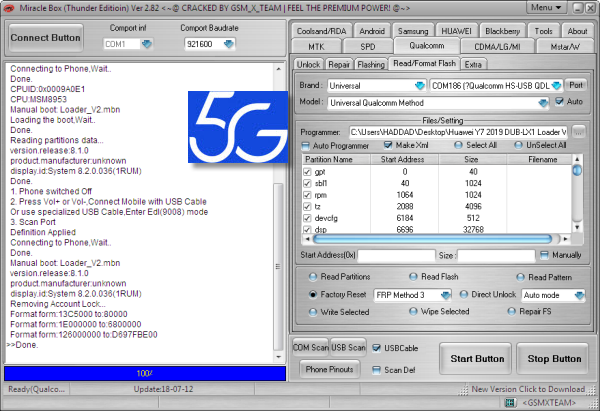The image size is (600, 411).
Task: Click the status bar chip icon beside GSMXTEAM
Action: (509, 403)
